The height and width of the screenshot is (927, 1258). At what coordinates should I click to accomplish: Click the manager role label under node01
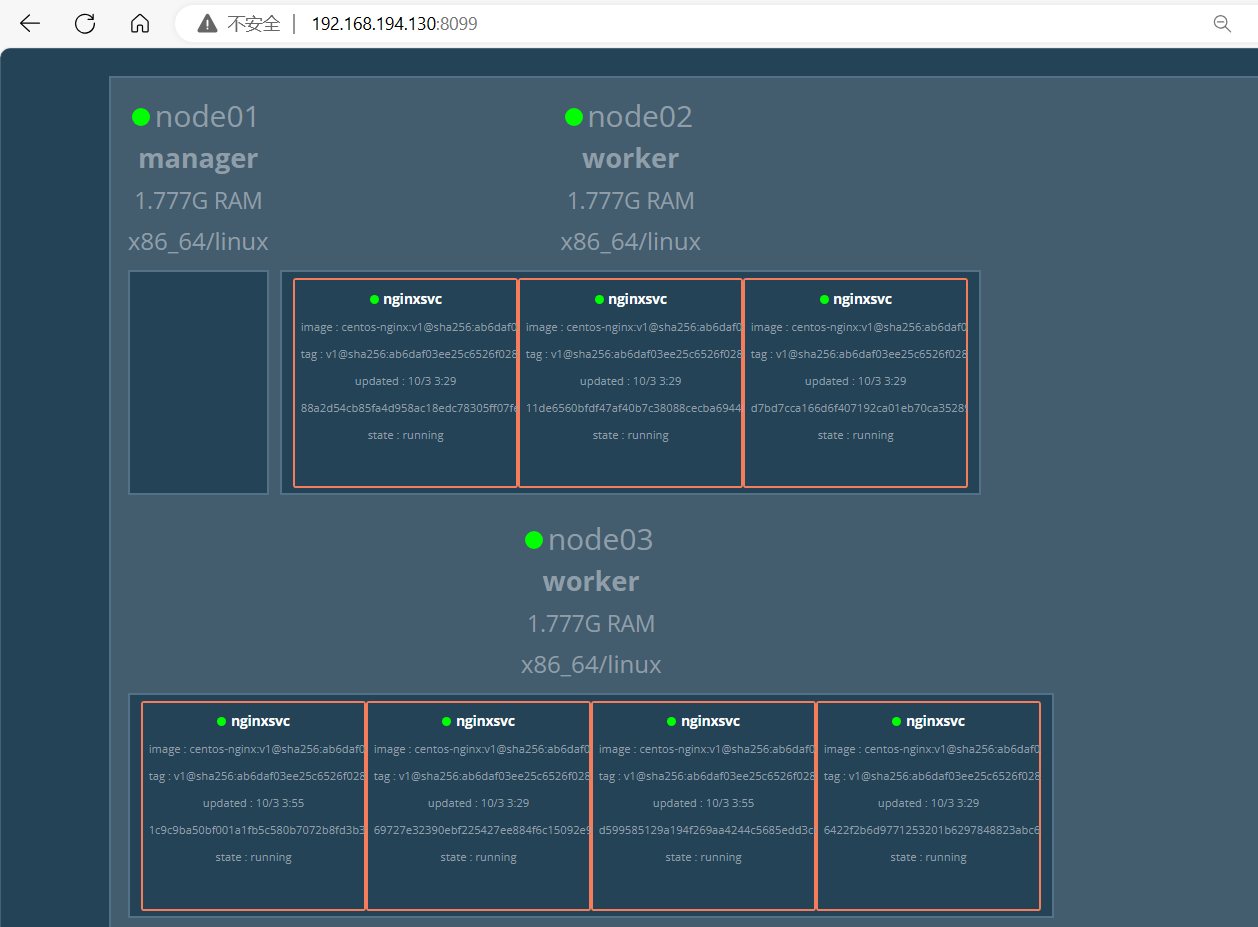point(198,158)
